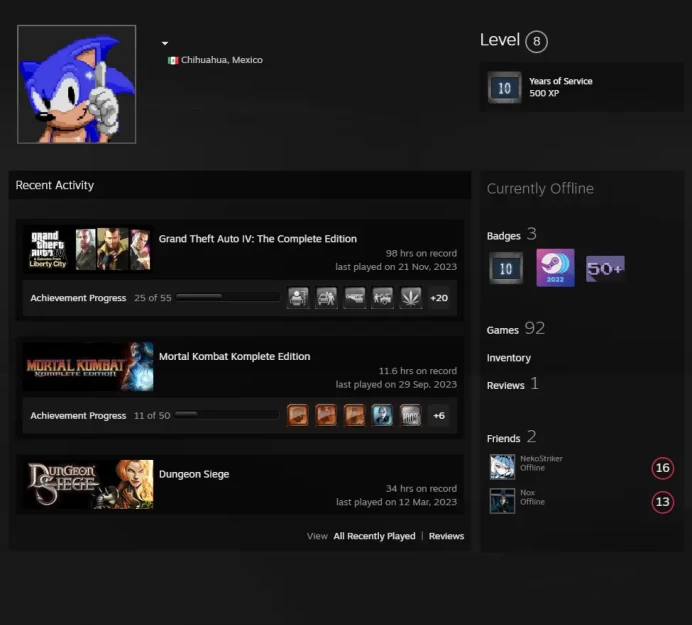The image size is (692, 625).
Task: View GTA IV car theft achievement icon
Action: (x=326, y=297)
